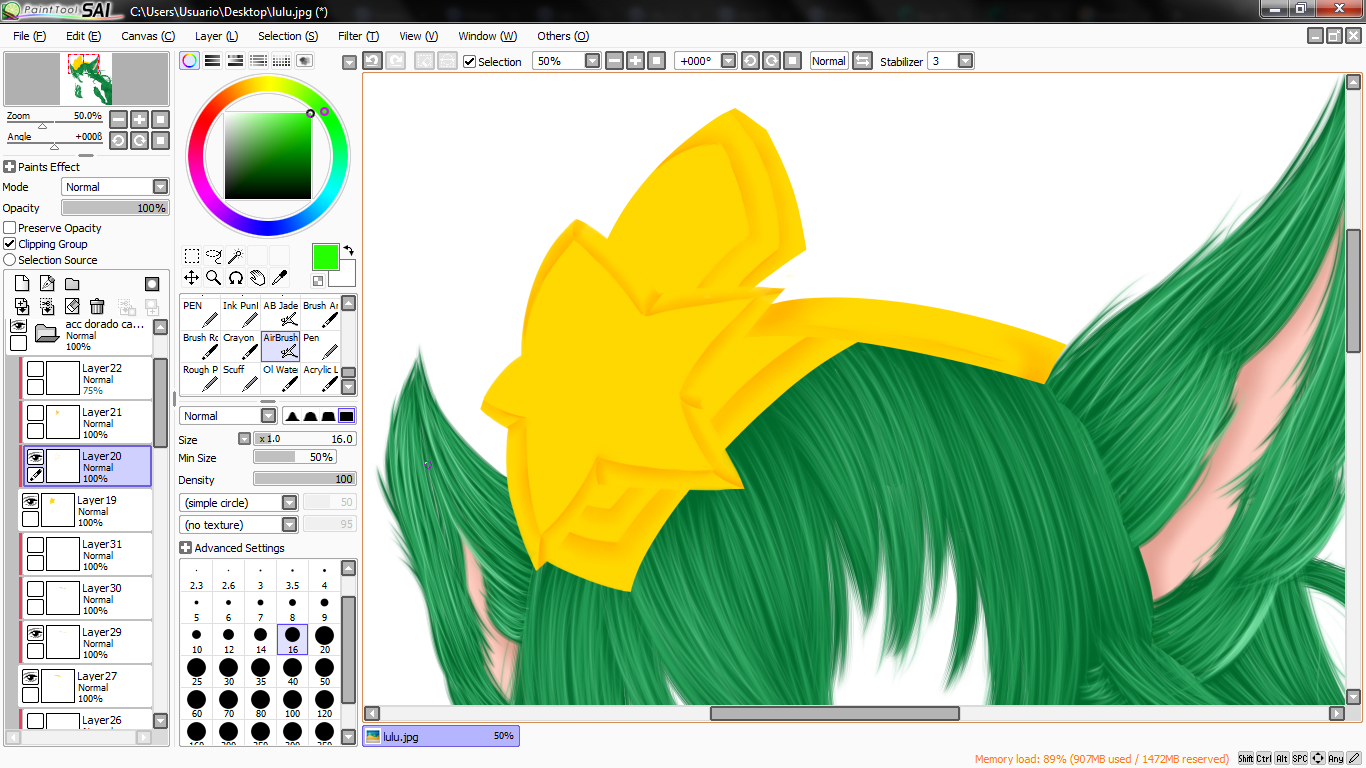The height and width of the screenshot is (768, 1366).
Task: Show Layer22 via its visibility box
Action: 35,369
